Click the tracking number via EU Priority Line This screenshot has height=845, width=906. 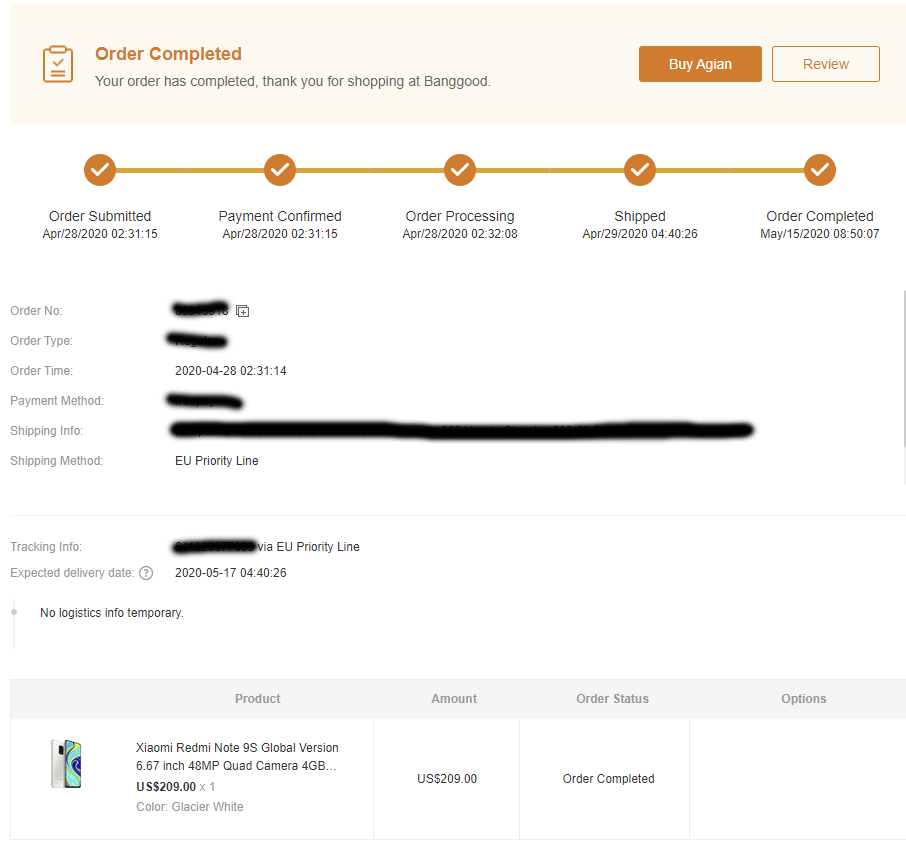[x=216, y=547]
